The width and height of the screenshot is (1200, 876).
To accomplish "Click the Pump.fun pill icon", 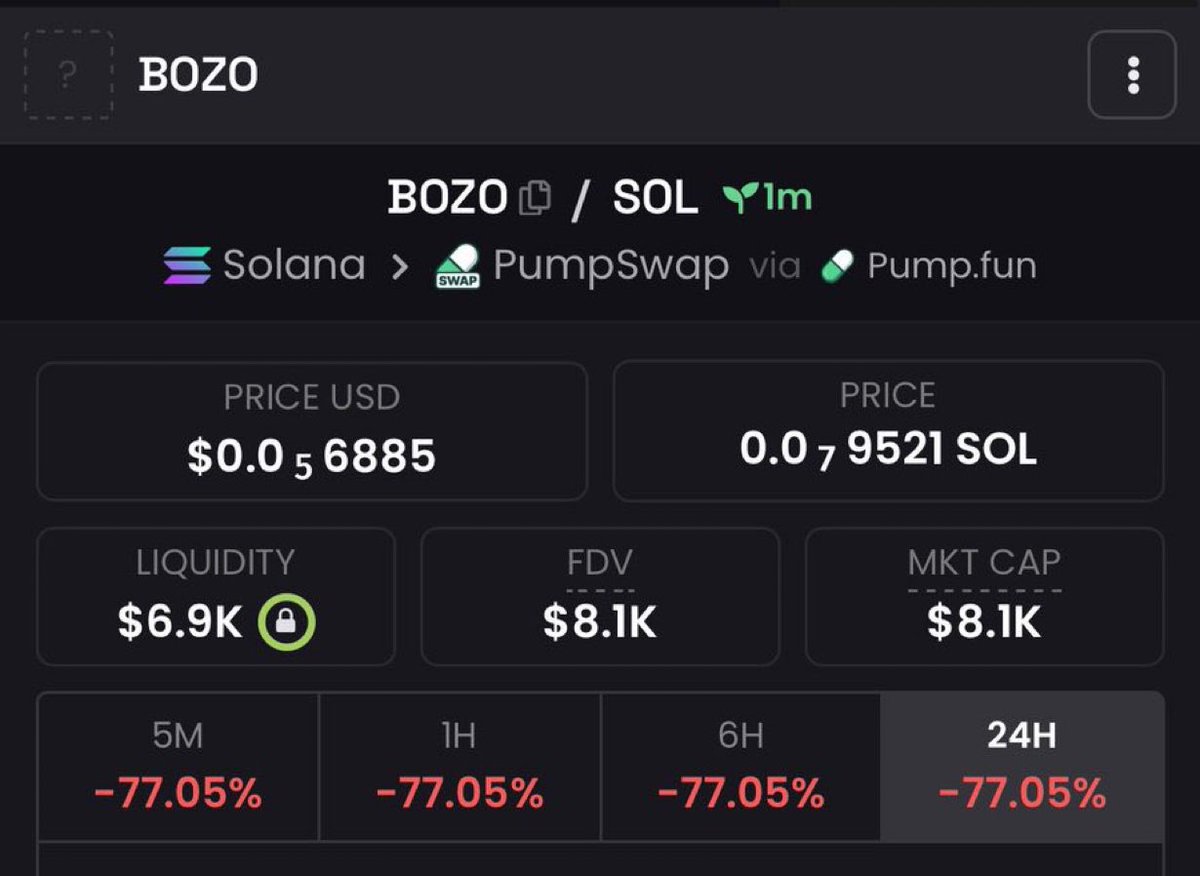I will [836, 266].
